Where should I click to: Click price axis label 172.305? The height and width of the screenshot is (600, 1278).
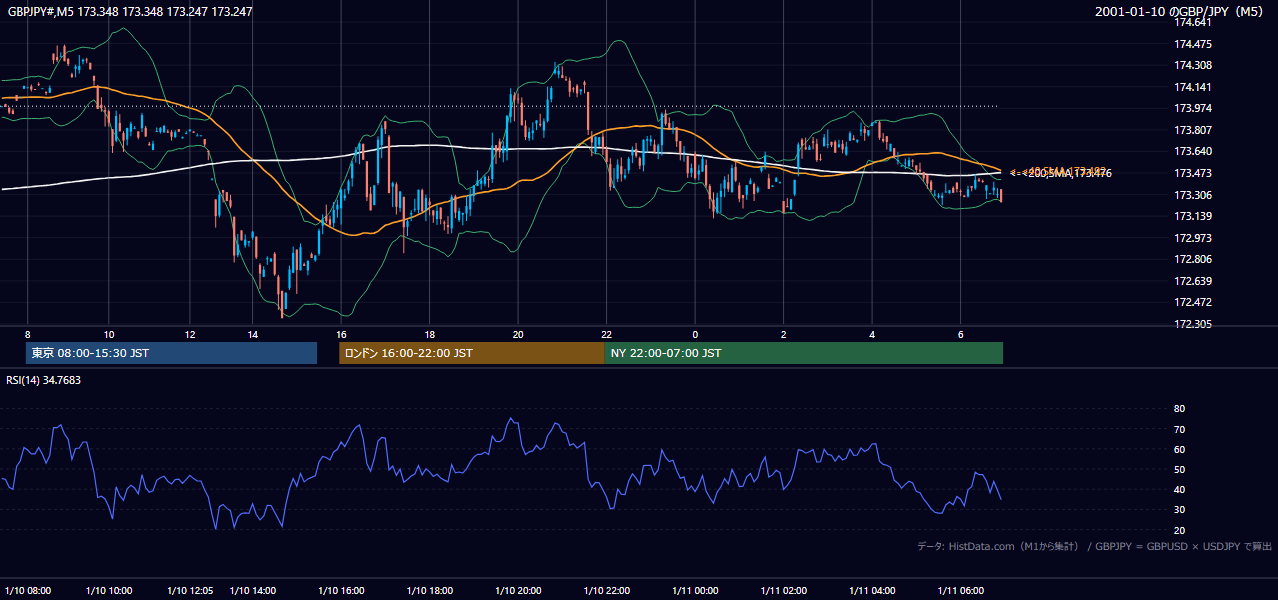click(x=1192, y=324)
